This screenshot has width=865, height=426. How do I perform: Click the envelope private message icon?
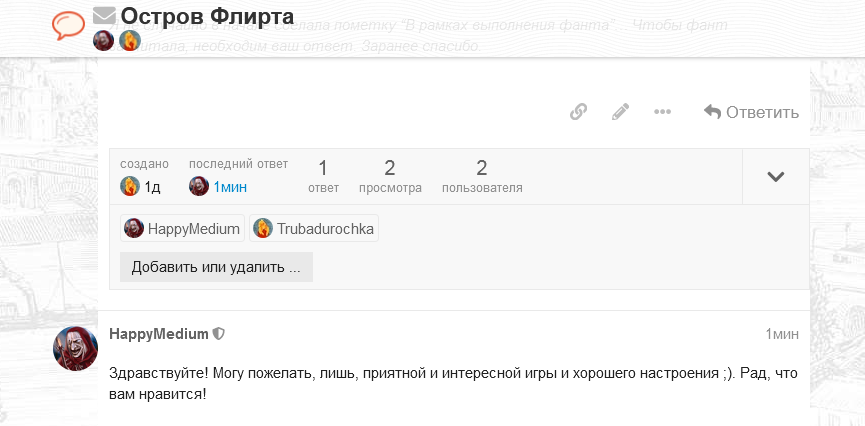[104, 15]
